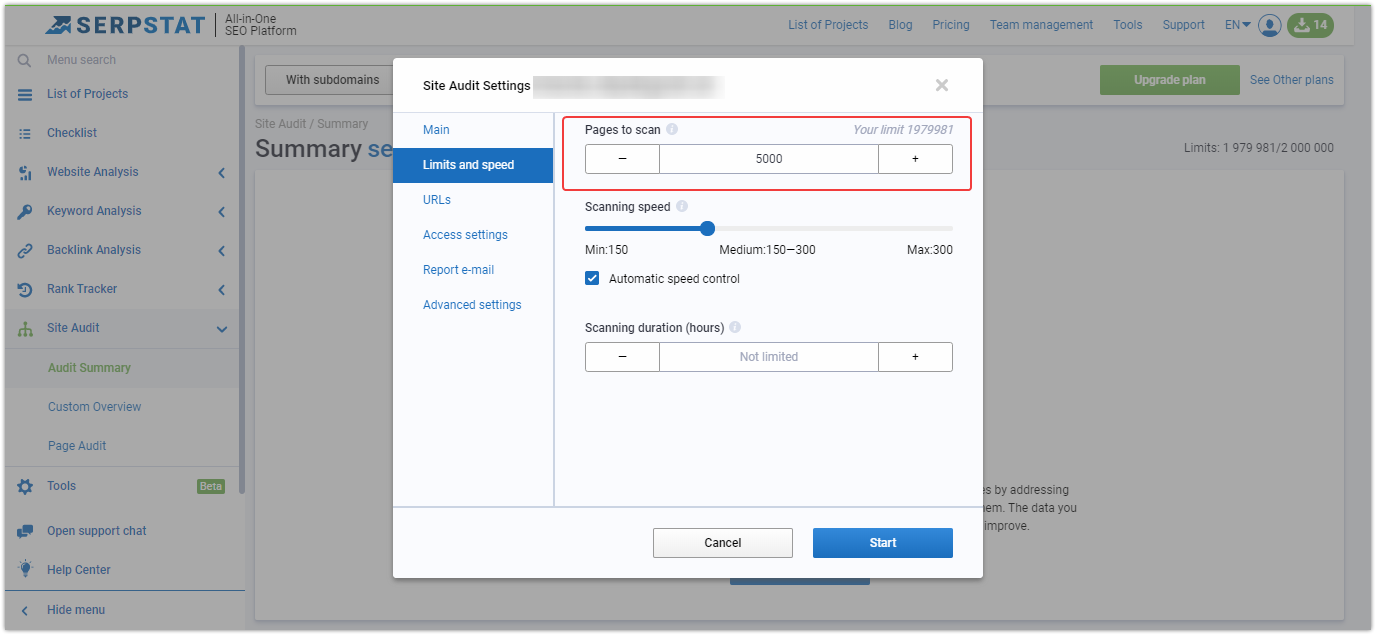Click the Beta badge next to Tools
This screenshot has height=635, width=1376.
(x=211, y=486)
